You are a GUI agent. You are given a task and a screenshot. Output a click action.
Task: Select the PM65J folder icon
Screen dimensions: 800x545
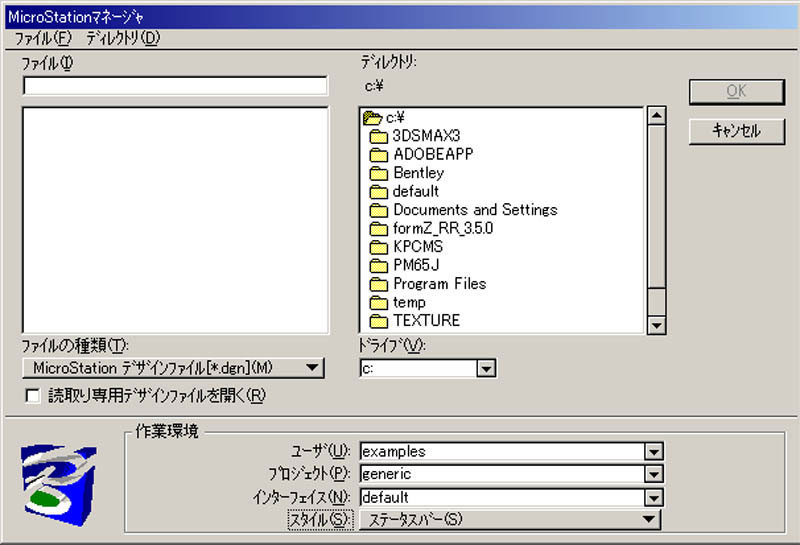point(378,265)
